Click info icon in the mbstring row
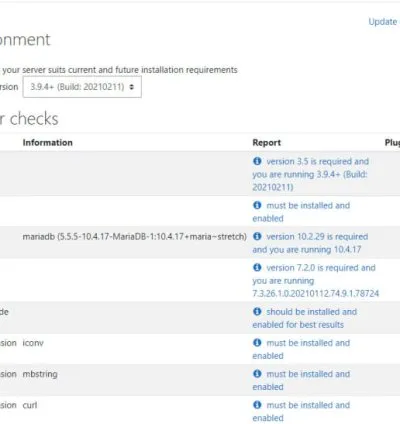Image resolution: width=400 pixels, height=424 pixels. [x=257, y=374]
